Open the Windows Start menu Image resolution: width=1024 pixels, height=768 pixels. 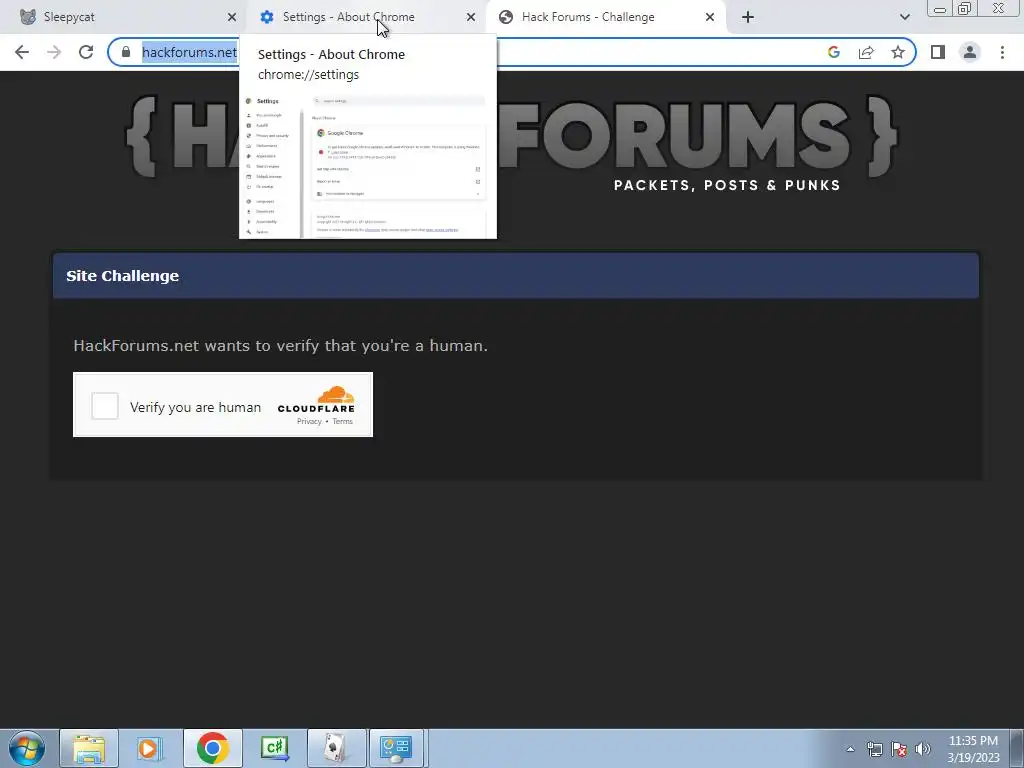[26, 748]
